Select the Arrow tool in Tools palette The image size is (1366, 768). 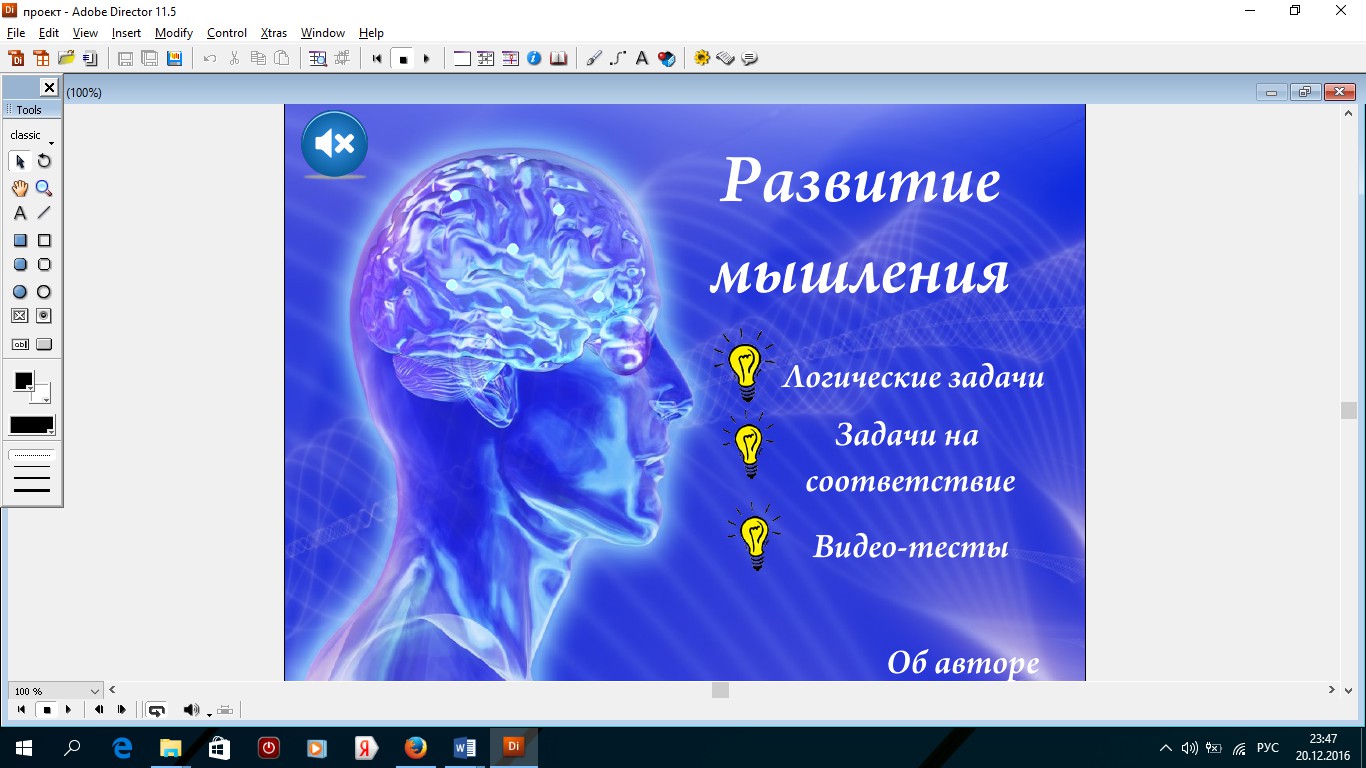[20, 161]
